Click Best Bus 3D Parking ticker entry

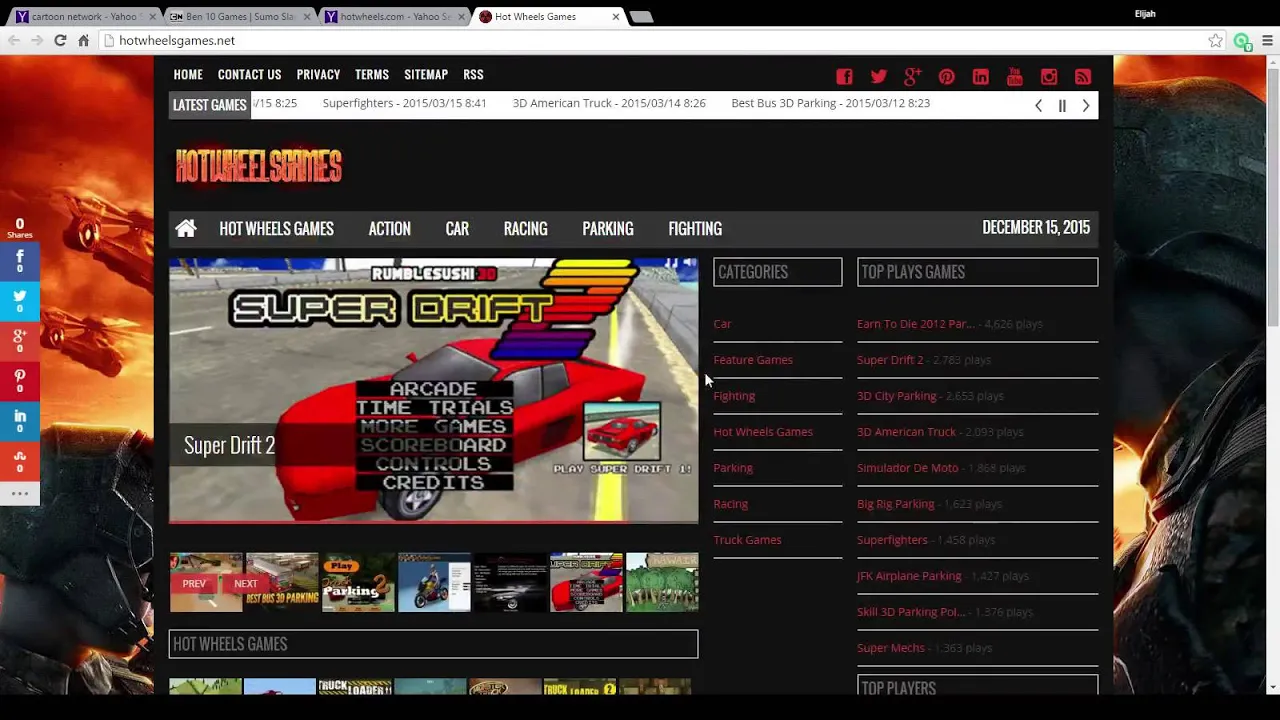tap(830, 103)
